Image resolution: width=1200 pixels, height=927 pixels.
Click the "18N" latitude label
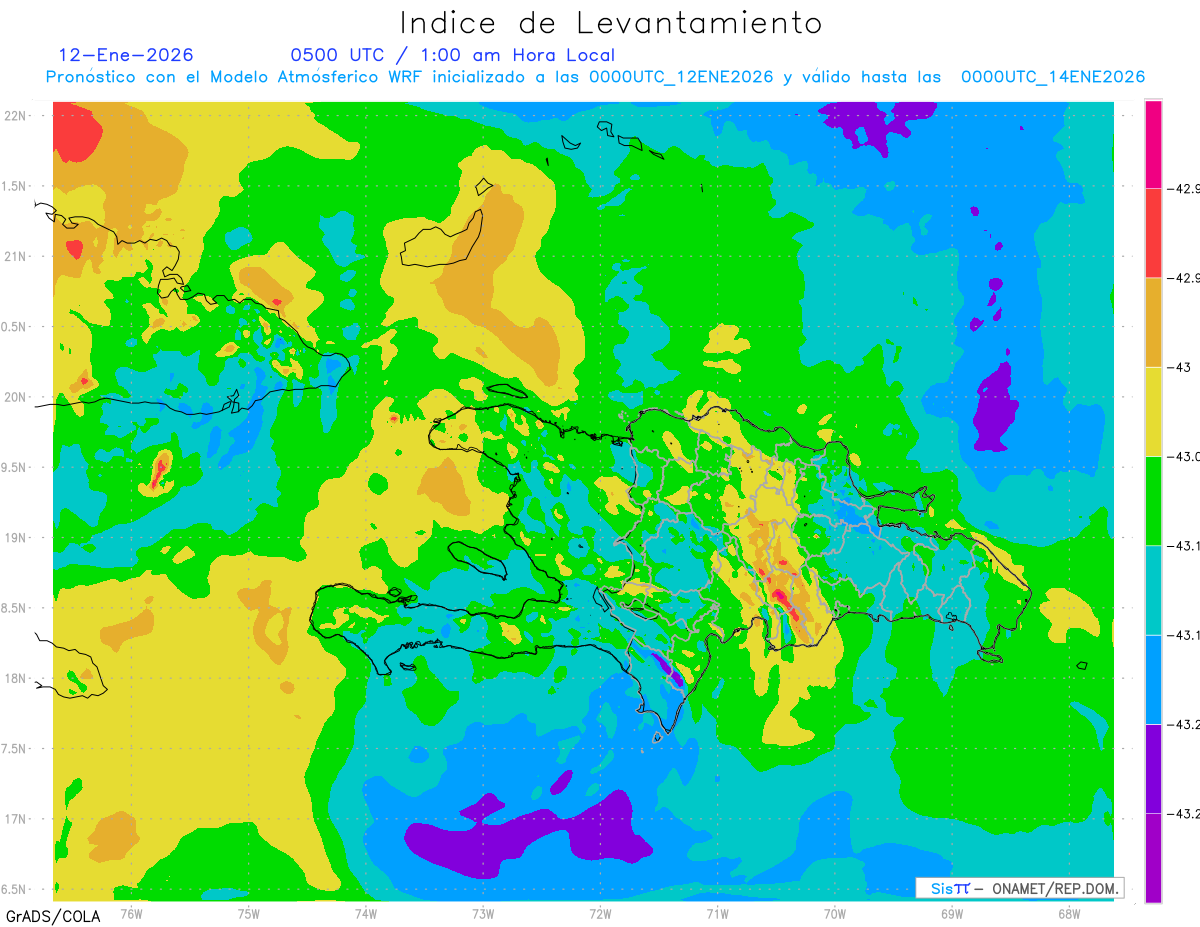(17, 678)
